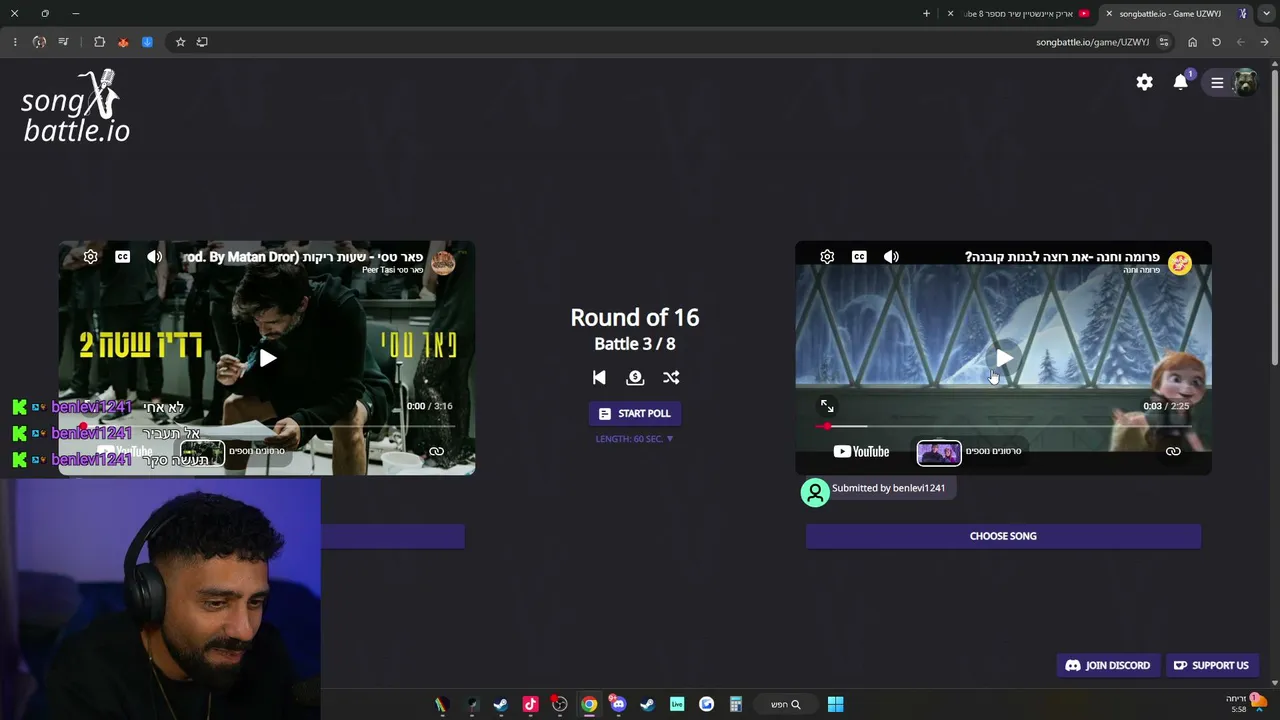Image resolution: width=1280 pixels, height=720 pixels.
Task: Click right video channel avatar
Action: tap(1180, 263)
